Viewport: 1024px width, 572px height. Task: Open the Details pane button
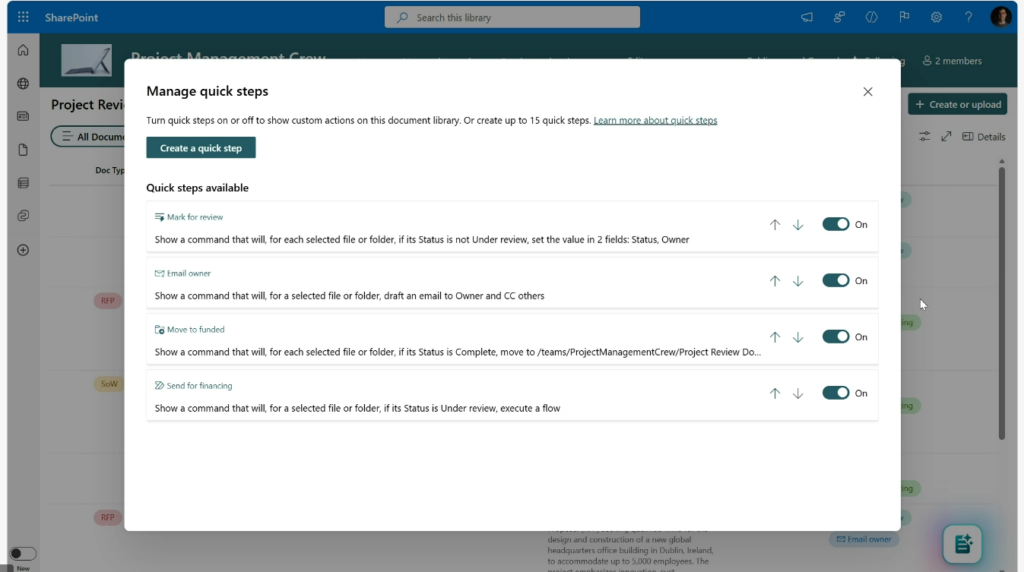(x=984, y=136)
